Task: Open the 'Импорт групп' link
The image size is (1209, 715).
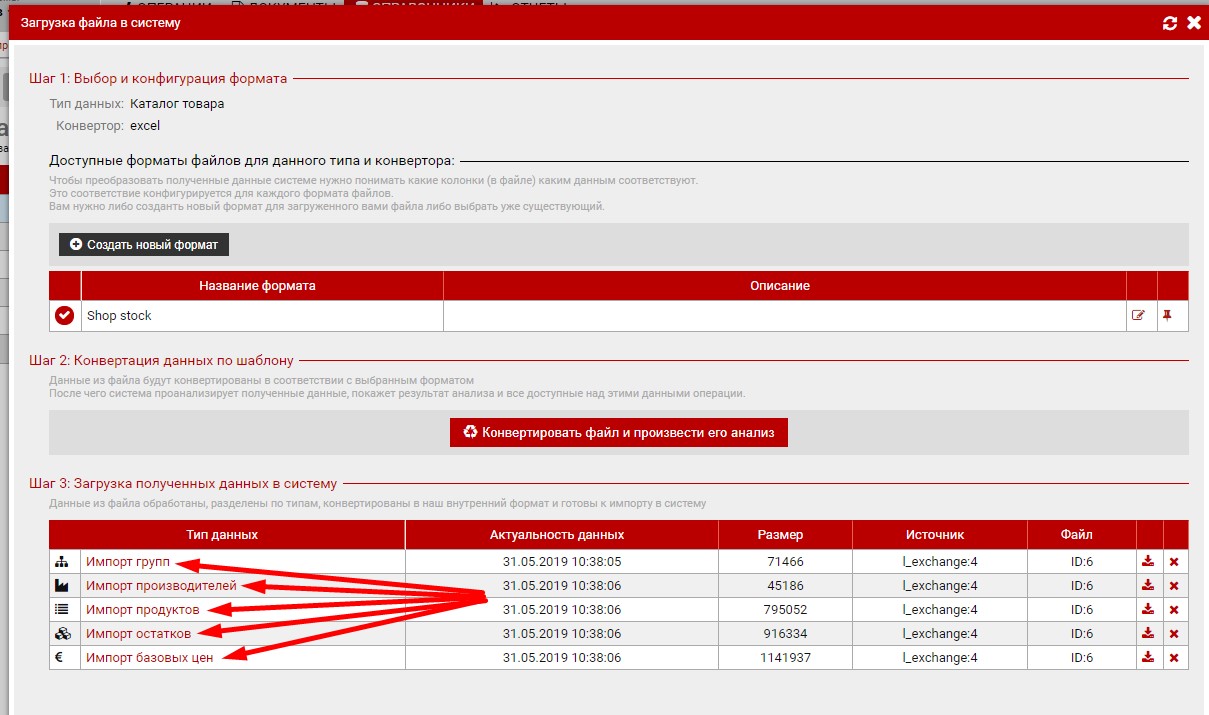Action: coord(127,562)
